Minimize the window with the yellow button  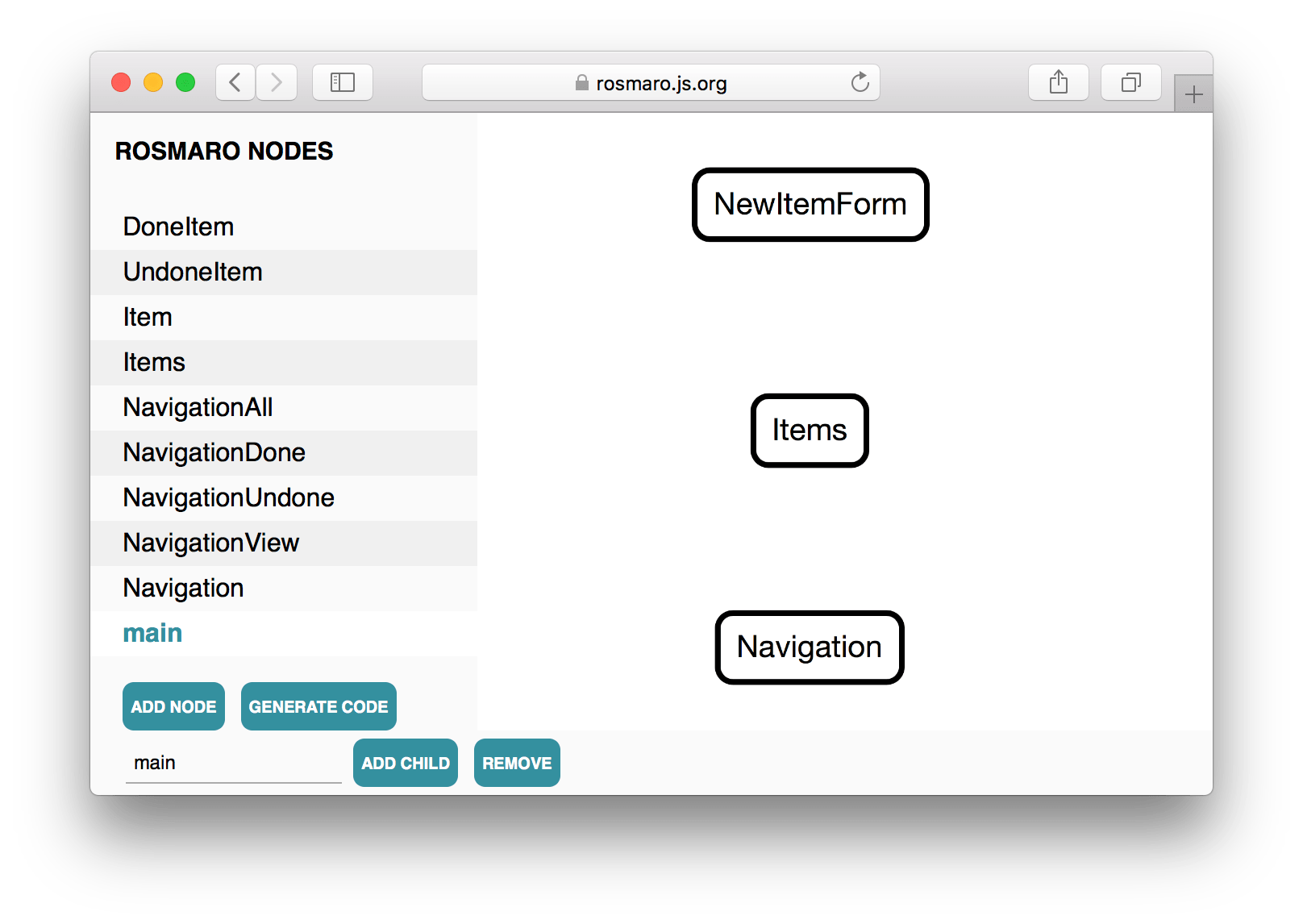[153, 82]
